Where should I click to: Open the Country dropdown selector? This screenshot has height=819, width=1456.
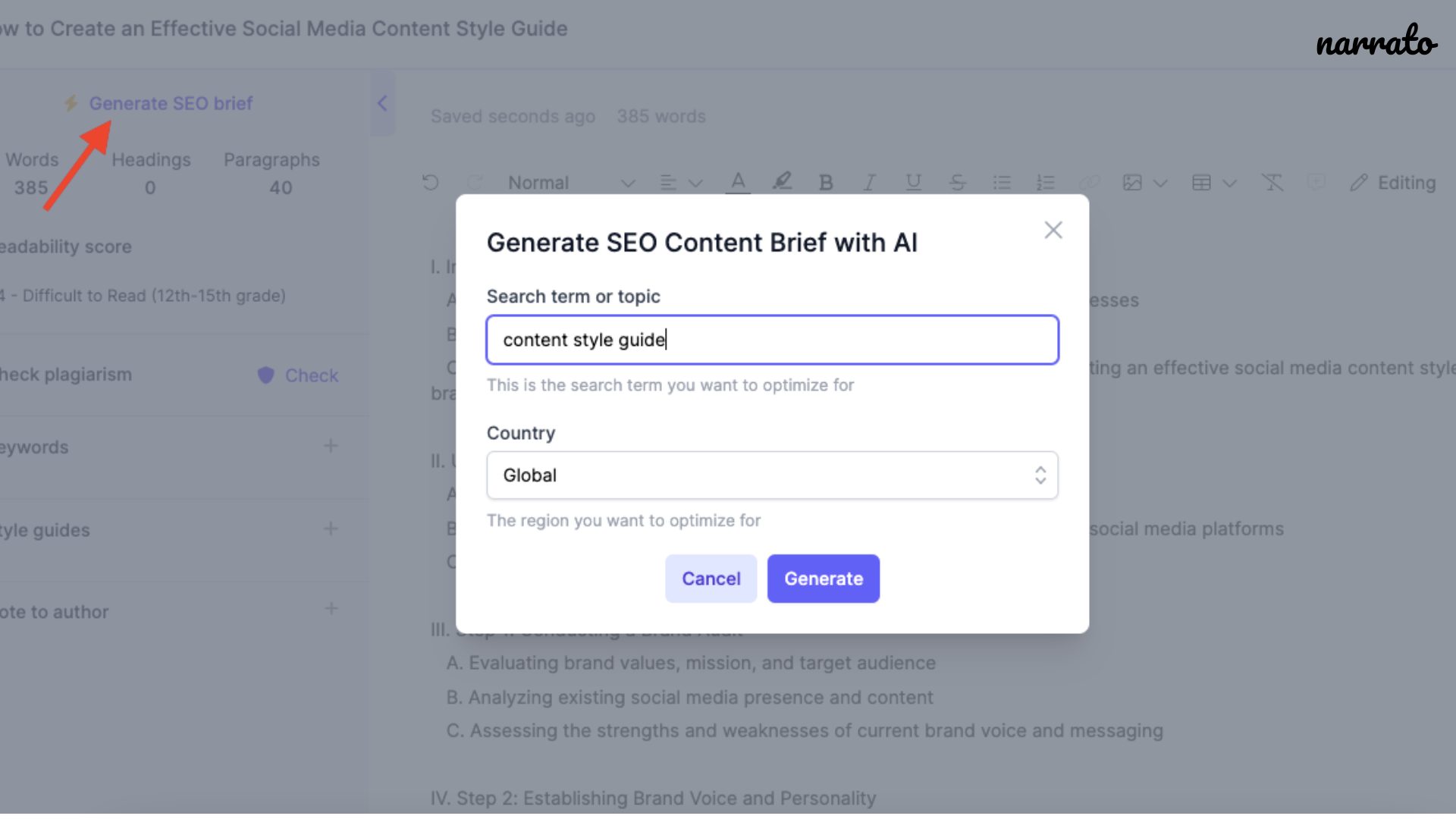pos(771,475)
